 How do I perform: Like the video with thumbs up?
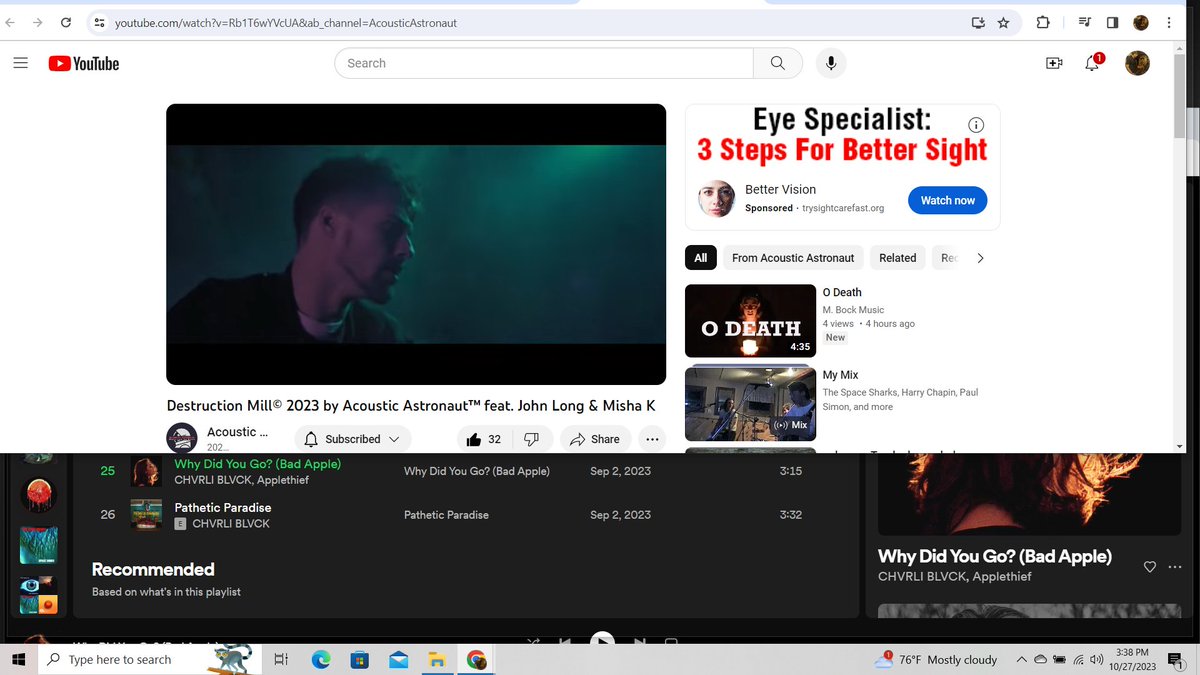click(484, 439)
